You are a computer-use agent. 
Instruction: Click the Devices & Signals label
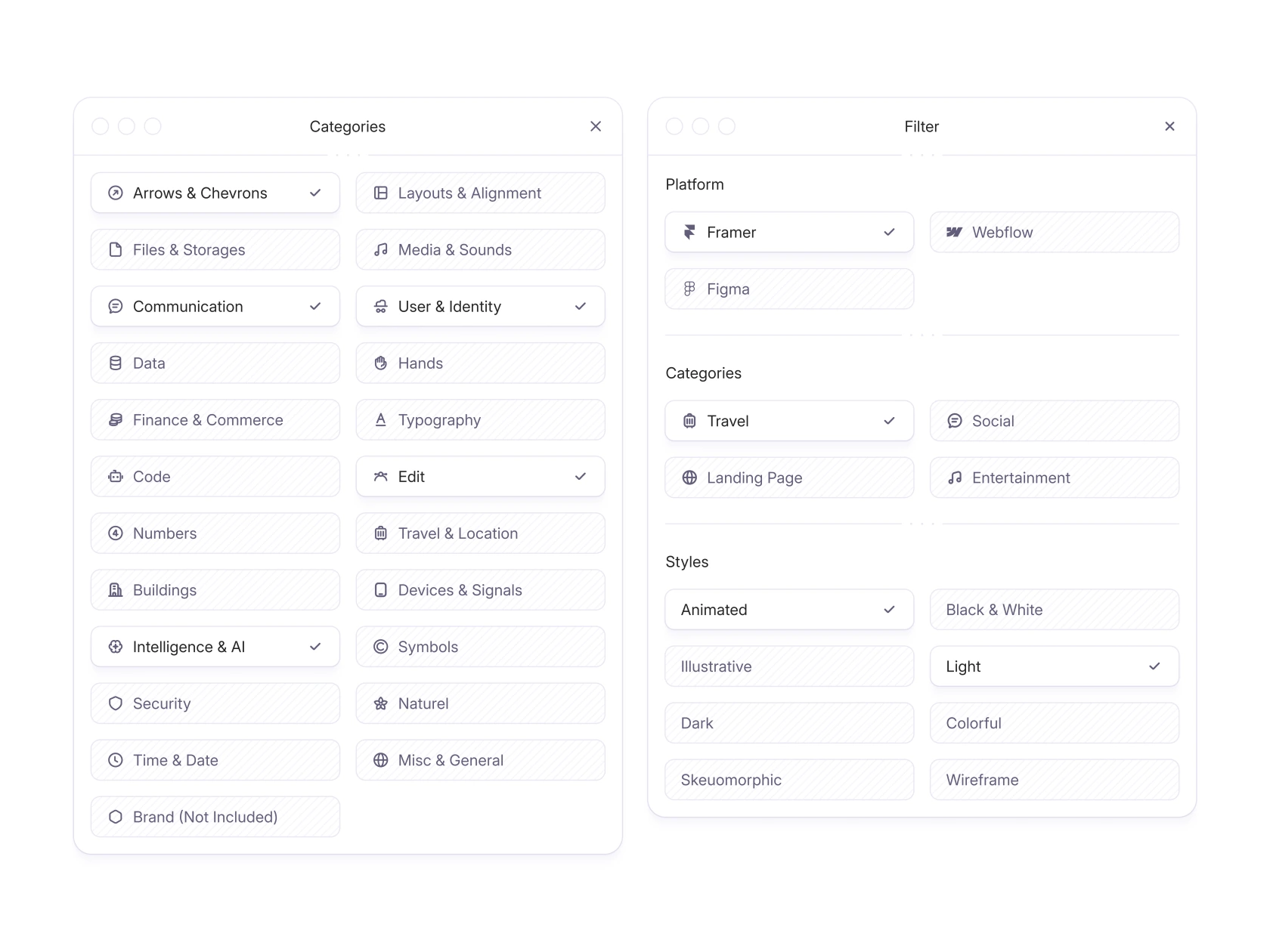tap(460, 590)
